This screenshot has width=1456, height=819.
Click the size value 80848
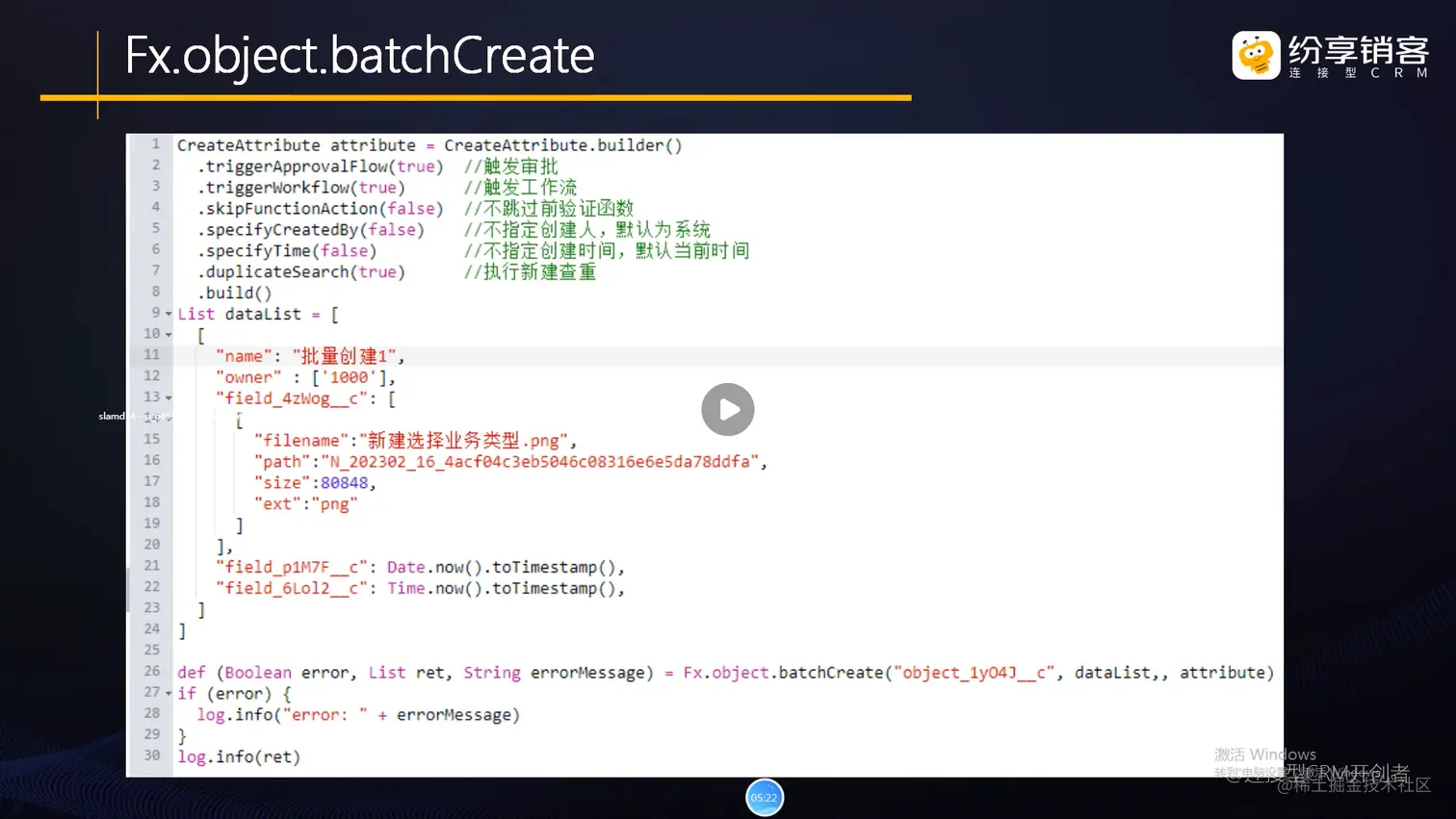[x=344, y=483]
